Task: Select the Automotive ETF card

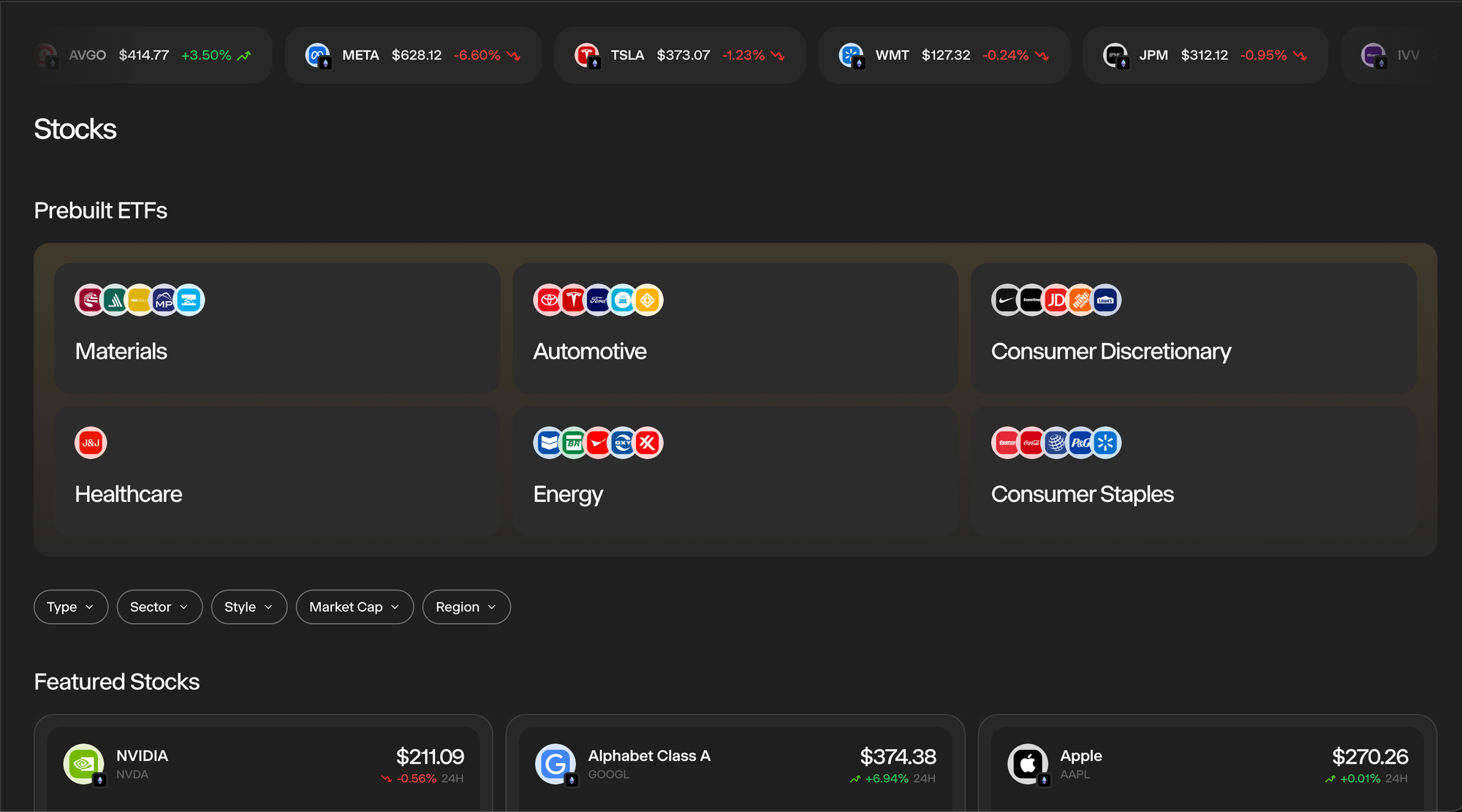Action: [x=735, y=328]
